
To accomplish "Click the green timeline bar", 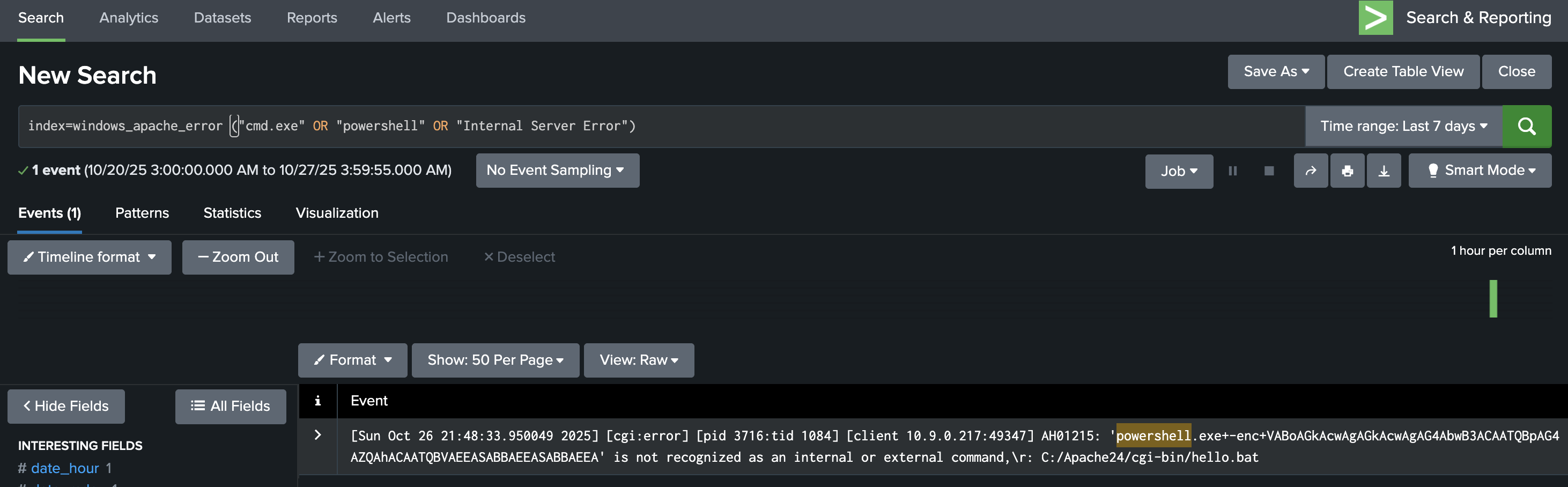I will point(1492,298).
